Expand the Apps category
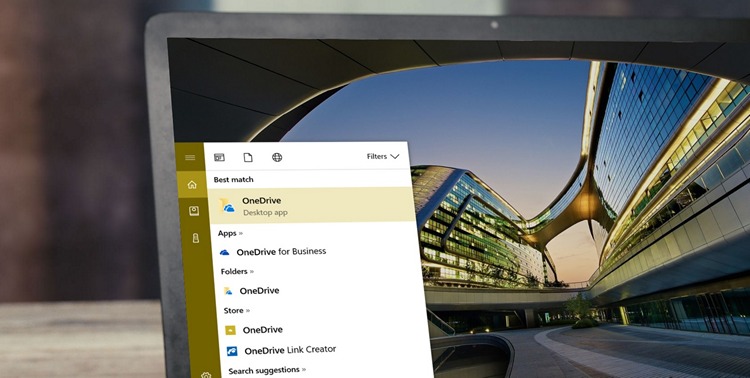 point(230,233)
